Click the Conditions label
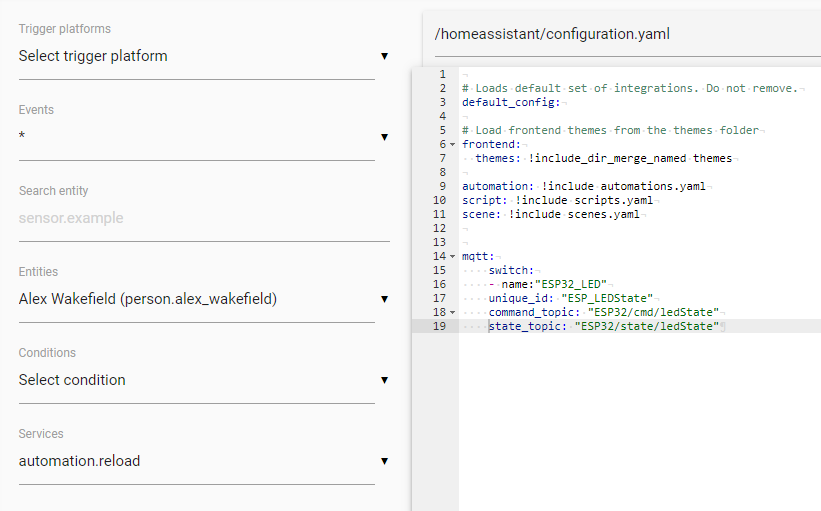The height and width of the screenshot is (511, 821). pos(47,352)
